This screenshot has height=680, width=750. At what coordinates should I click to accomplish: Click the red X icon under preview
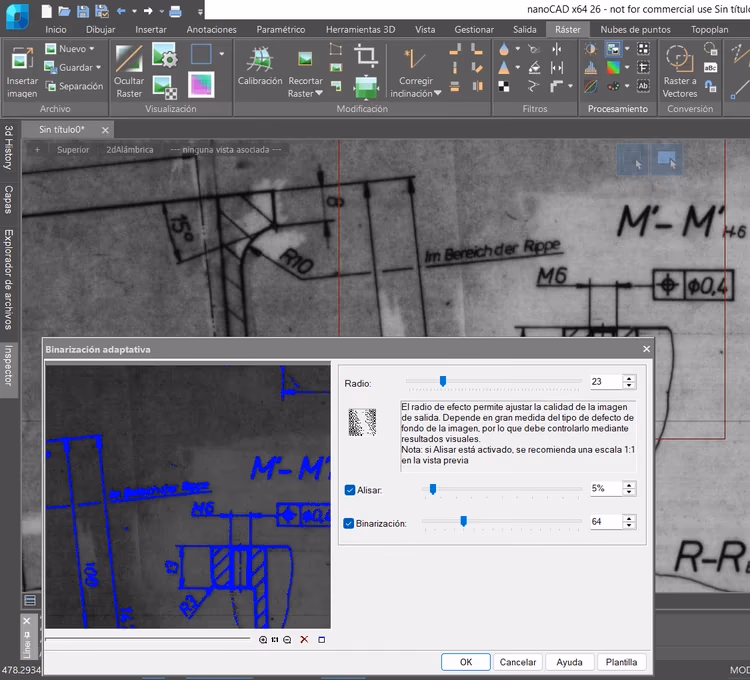[304, 639]
